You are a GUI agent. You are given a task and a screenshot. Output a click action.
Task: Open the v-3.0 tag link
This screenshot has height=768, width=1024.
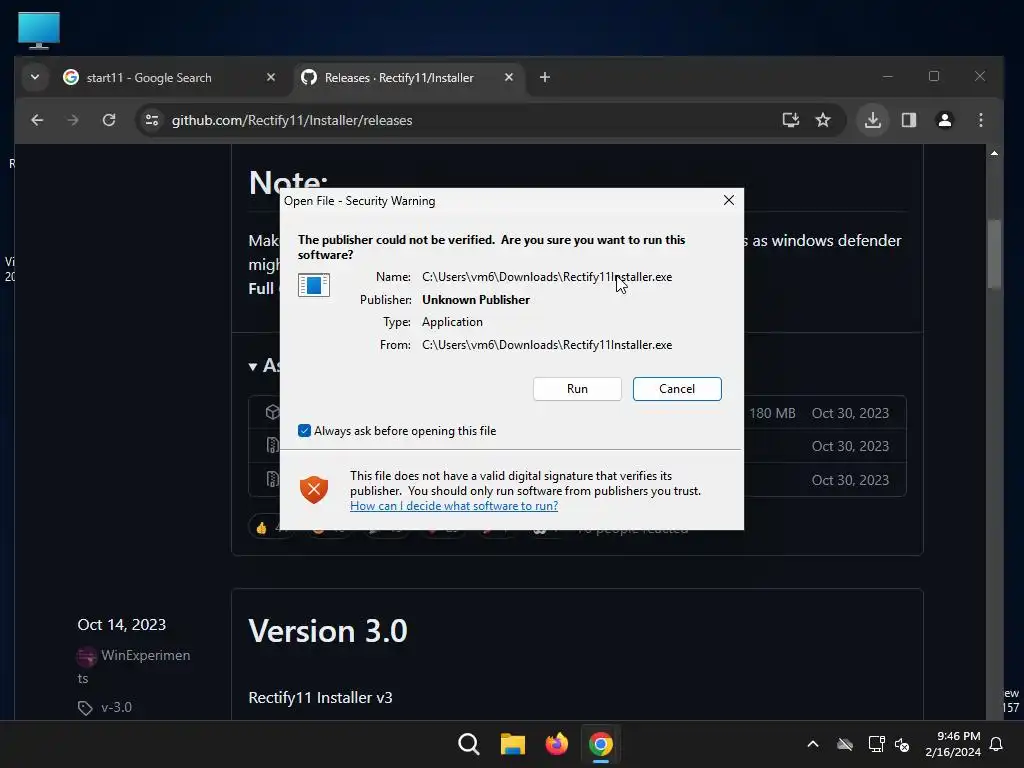click(x=116, y=707)
